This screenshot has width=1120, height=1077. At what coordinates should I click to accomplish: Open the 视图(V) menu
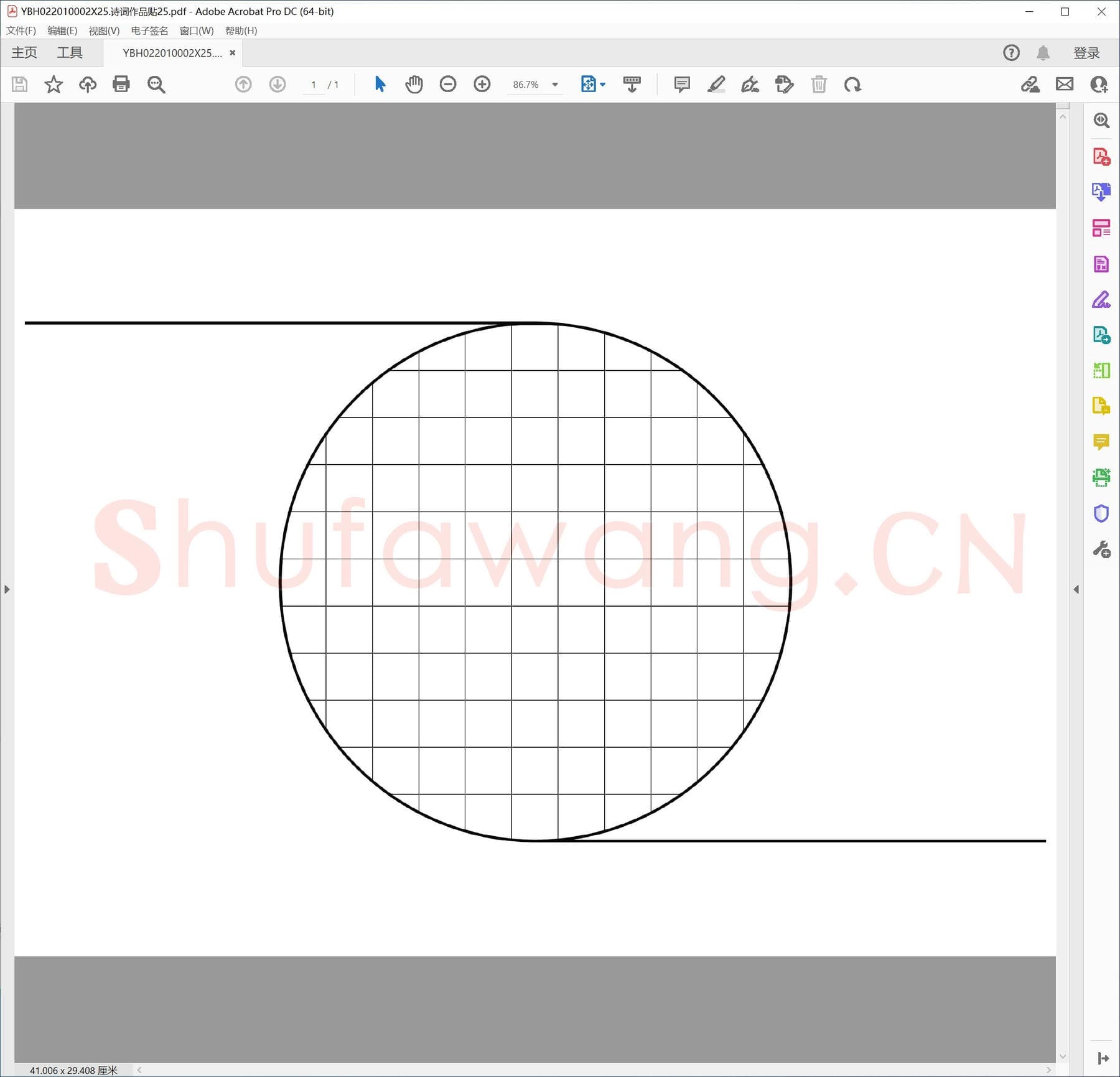pos(104,30)
